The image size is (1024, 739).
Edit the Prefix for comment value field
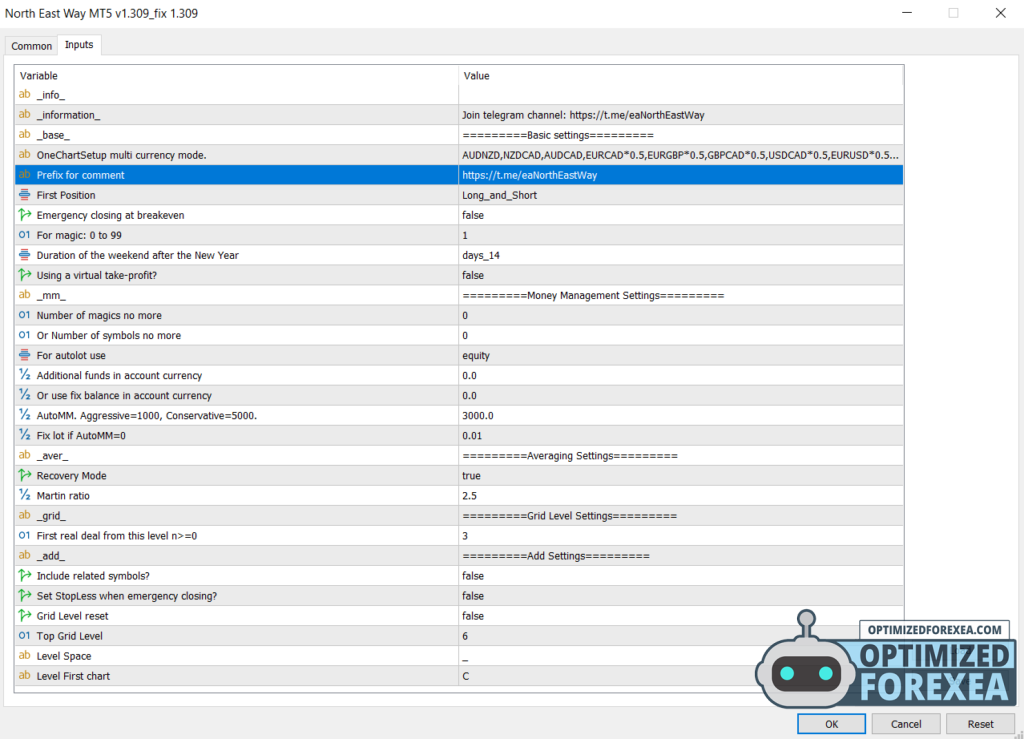point(681,175)
